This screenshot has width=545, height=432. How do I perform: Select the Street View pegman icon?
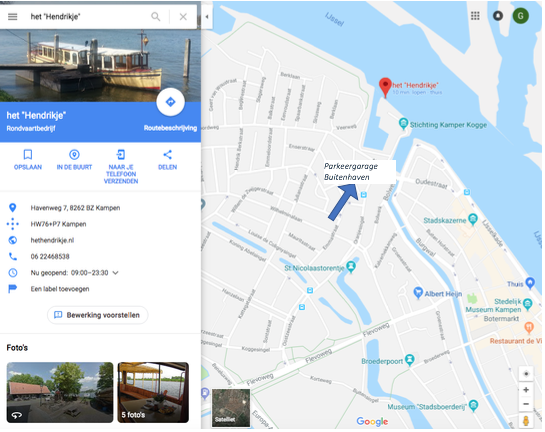point(526,421)
